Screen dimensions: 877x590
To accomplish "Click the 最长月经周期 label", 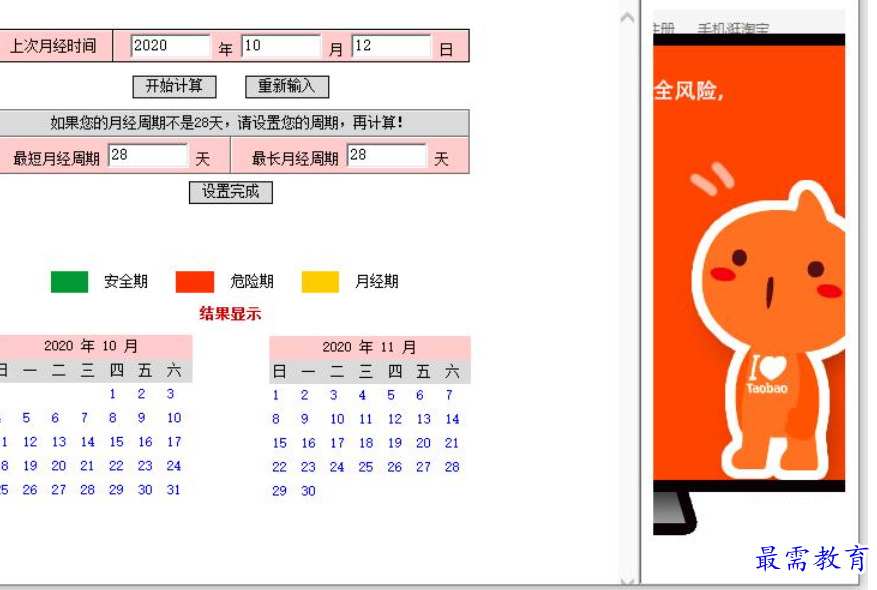I will (x=295, y=159).
